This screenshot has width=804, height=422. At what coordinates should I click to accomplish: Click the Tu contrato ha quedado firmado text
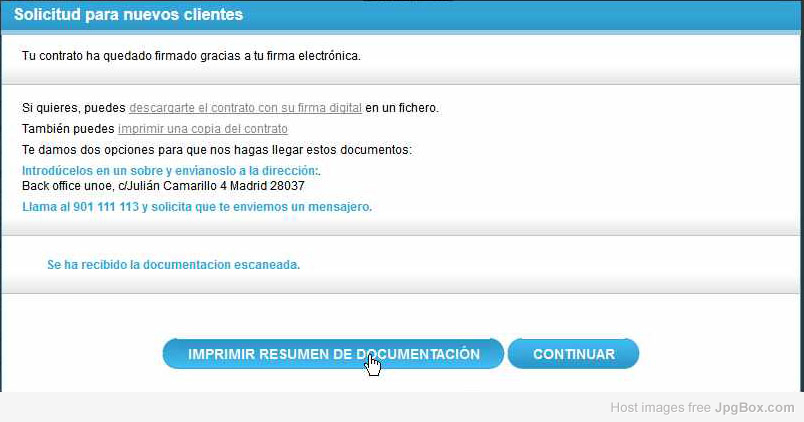click(190, 55)
